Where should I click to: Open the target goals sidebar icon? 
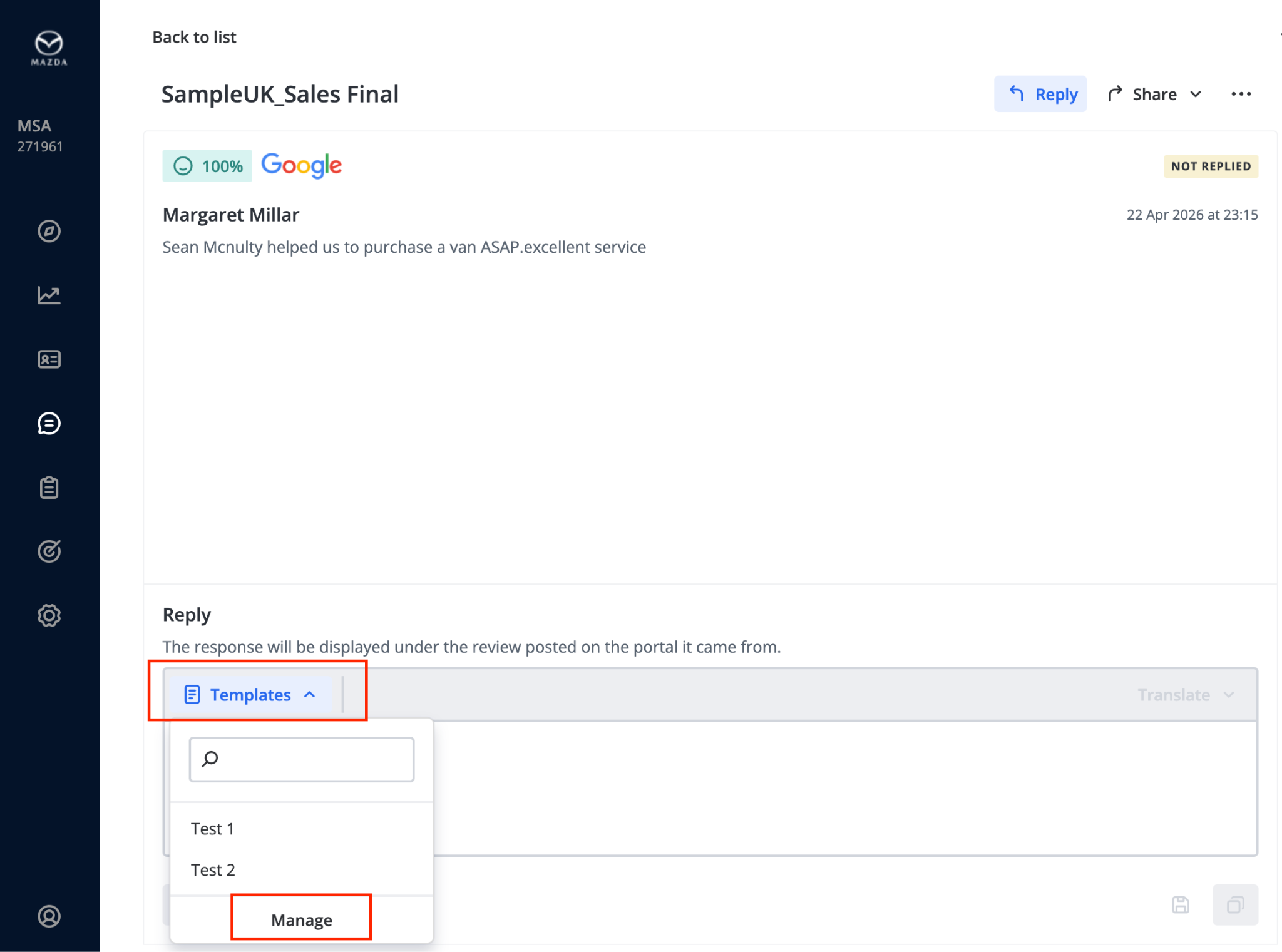(x=49, y=551)
